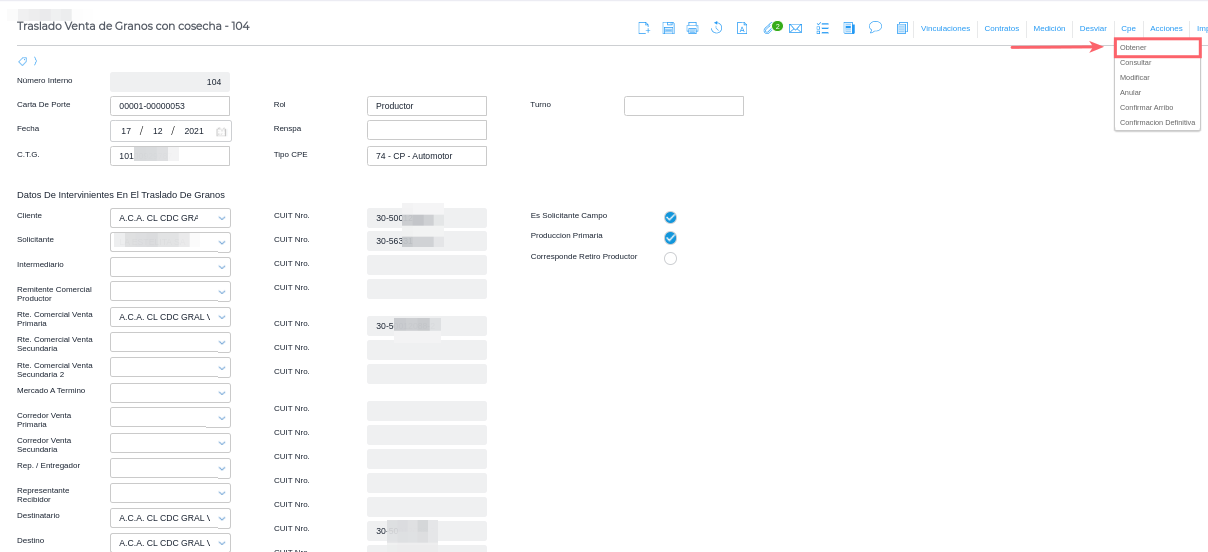Select Obtener from the Cpe menu
Screen dimensions: 1208x552
pyautogui.click(x=1133, y=48)
